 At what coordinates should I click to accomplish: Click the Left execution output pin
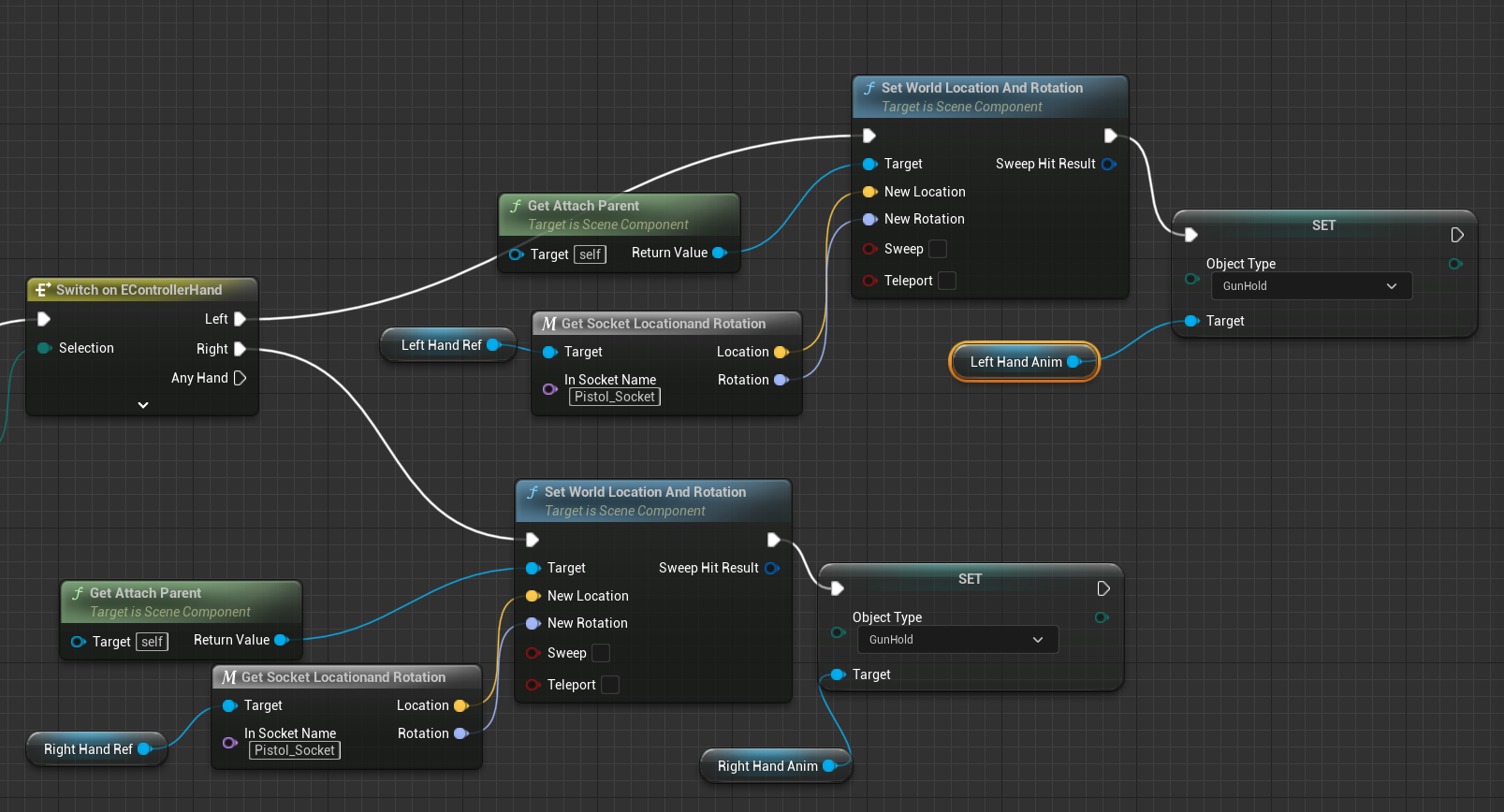tap(240, 319)
